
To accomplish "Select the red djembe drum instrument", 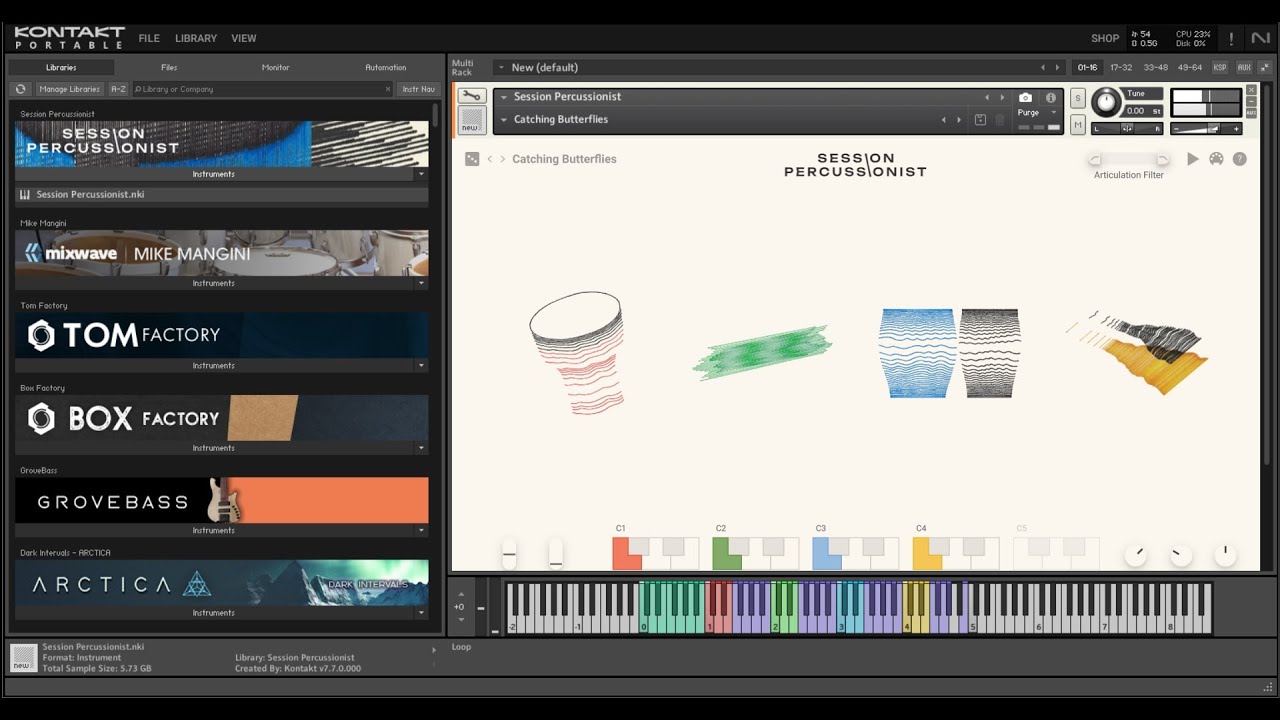I will pos(578,352).
